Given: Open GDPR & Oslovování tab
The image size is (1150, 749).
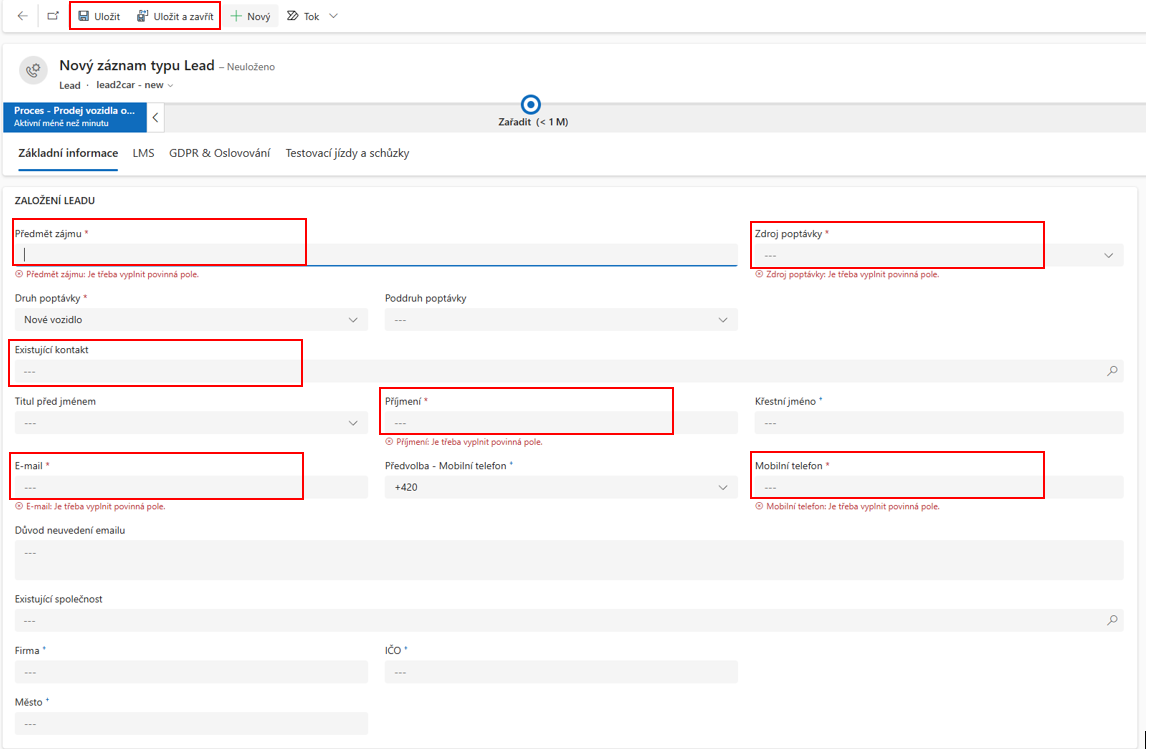Looking at the screenshot, I should 219,153.
